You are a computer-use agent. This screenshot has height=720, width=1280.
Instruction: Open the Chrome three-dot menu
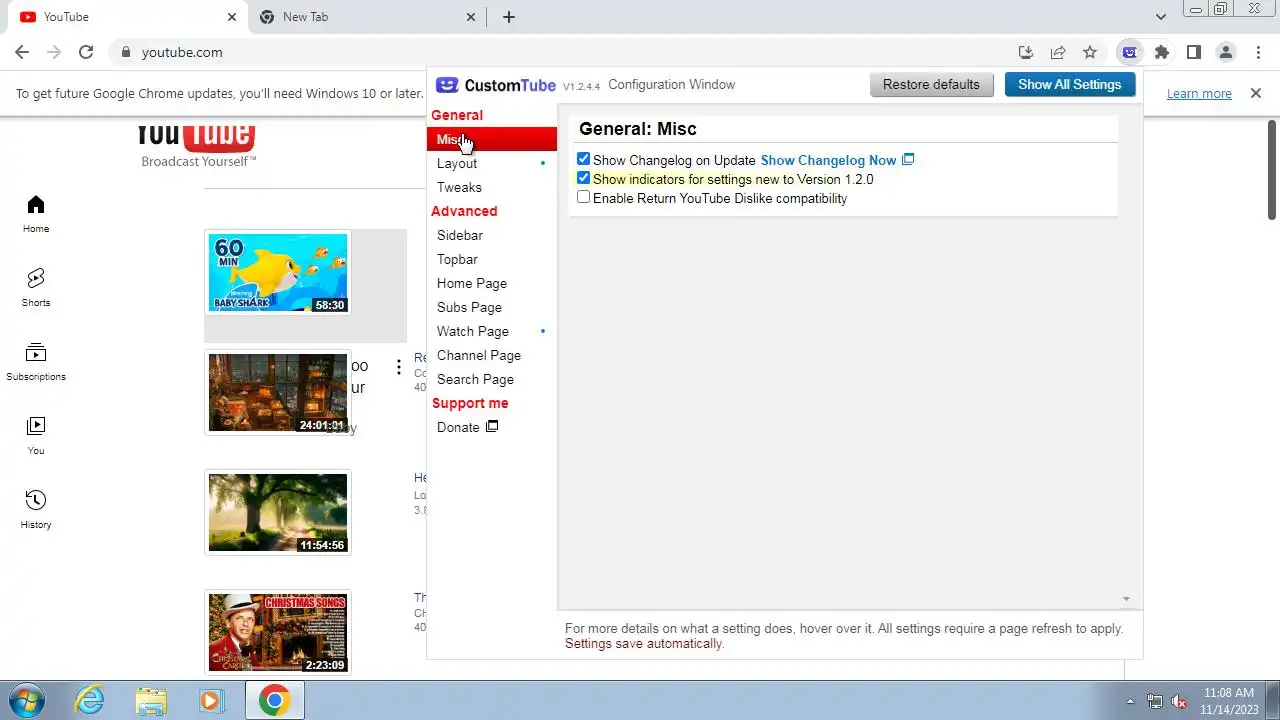coord(1258,52)
